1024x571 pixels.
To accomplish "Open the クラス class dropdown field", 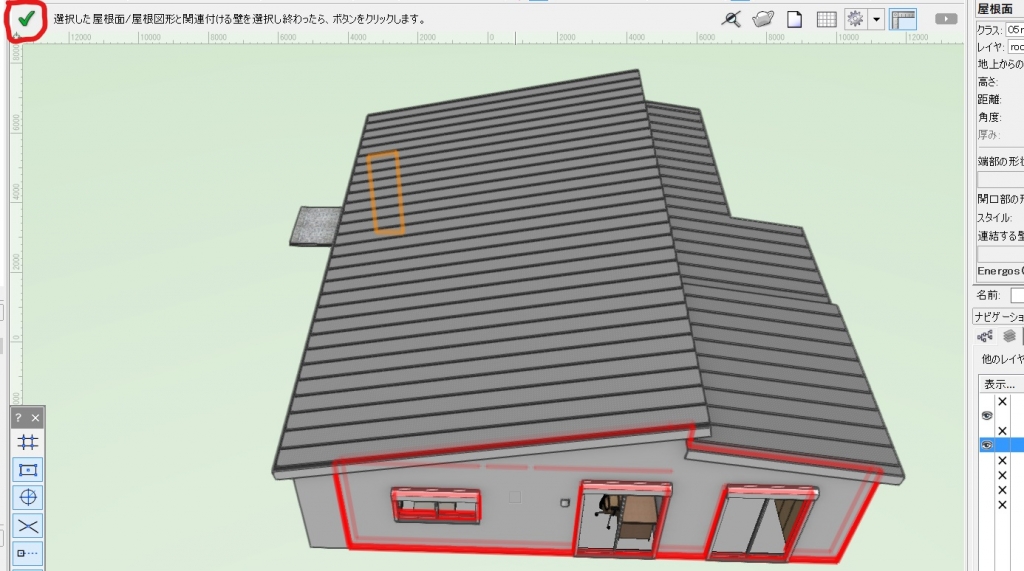I will point(1014,29).
